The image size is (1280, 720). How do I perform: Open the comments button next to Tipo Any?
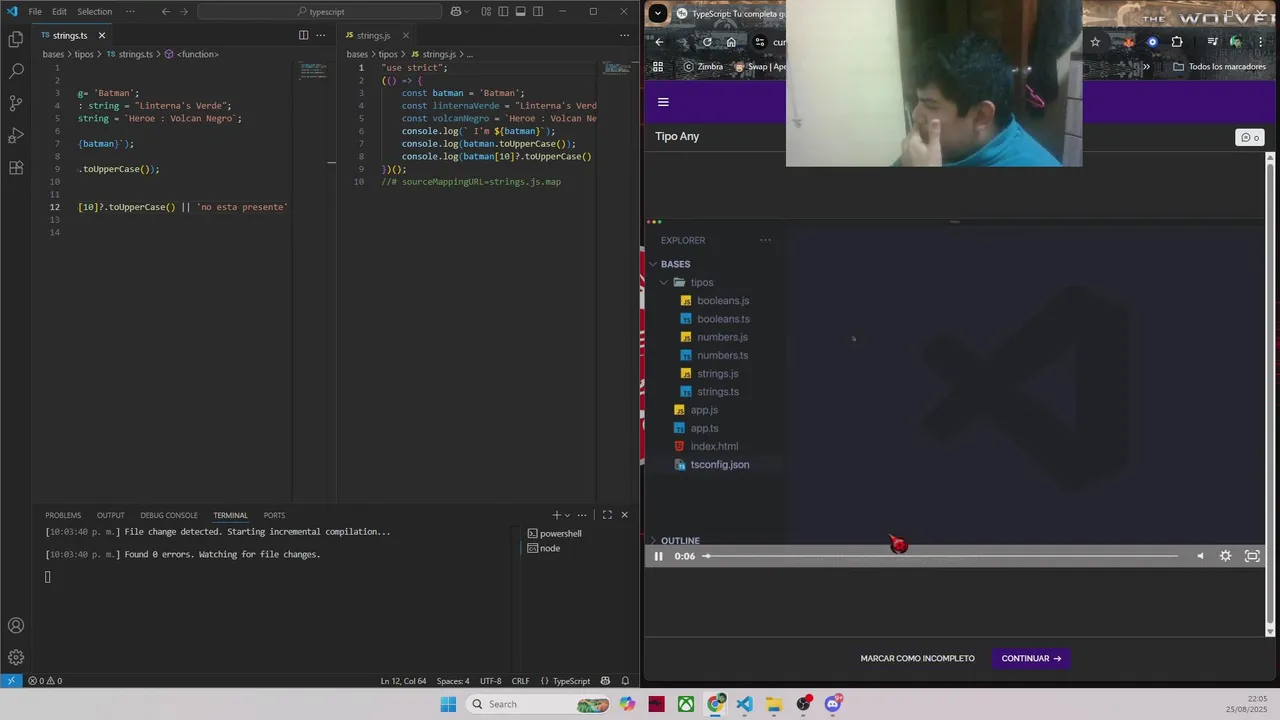point(1250,137)
